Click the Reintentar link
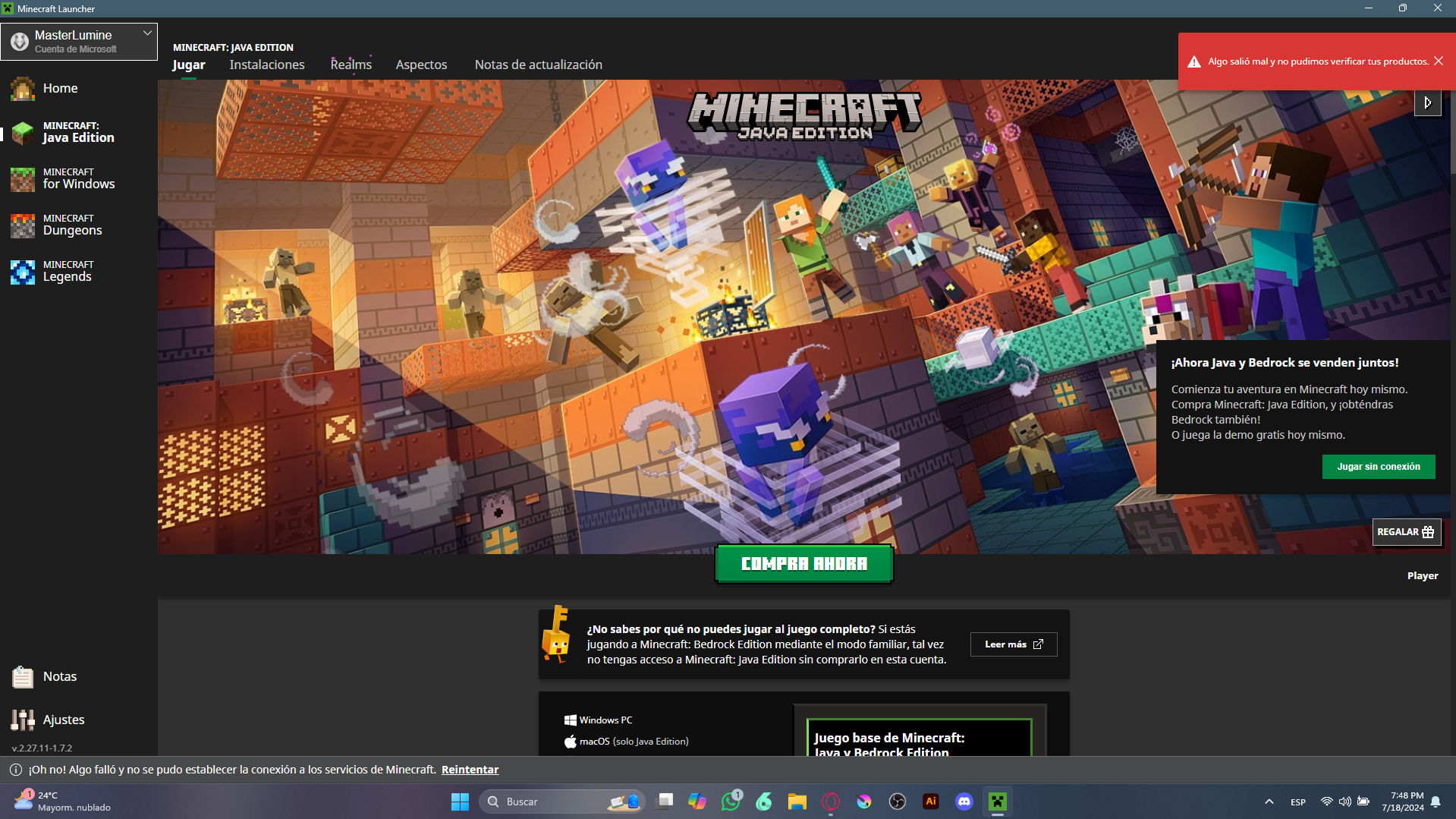 point(470,770)
